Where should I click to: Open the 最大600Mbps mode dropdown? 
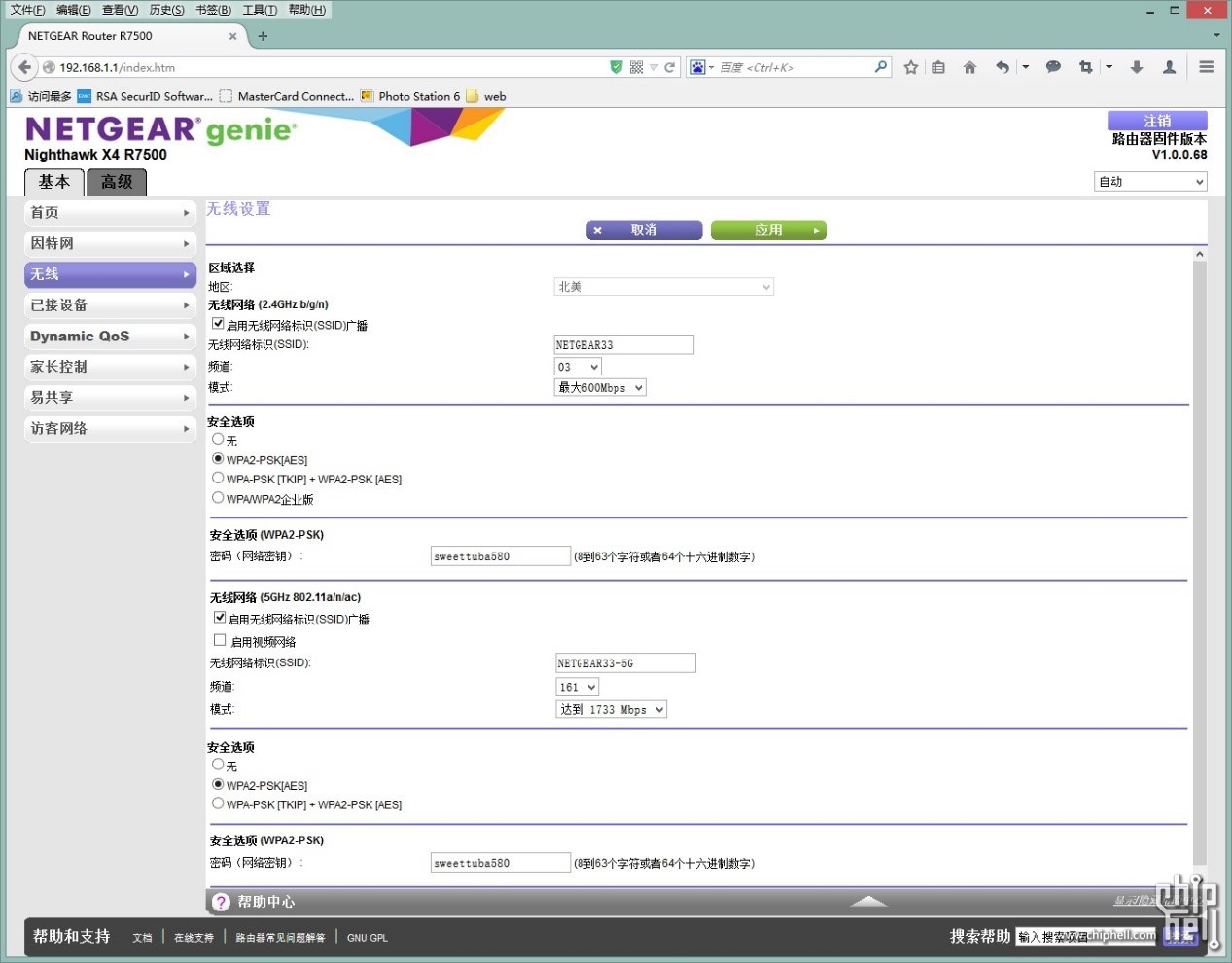click(x=600, y=387)
